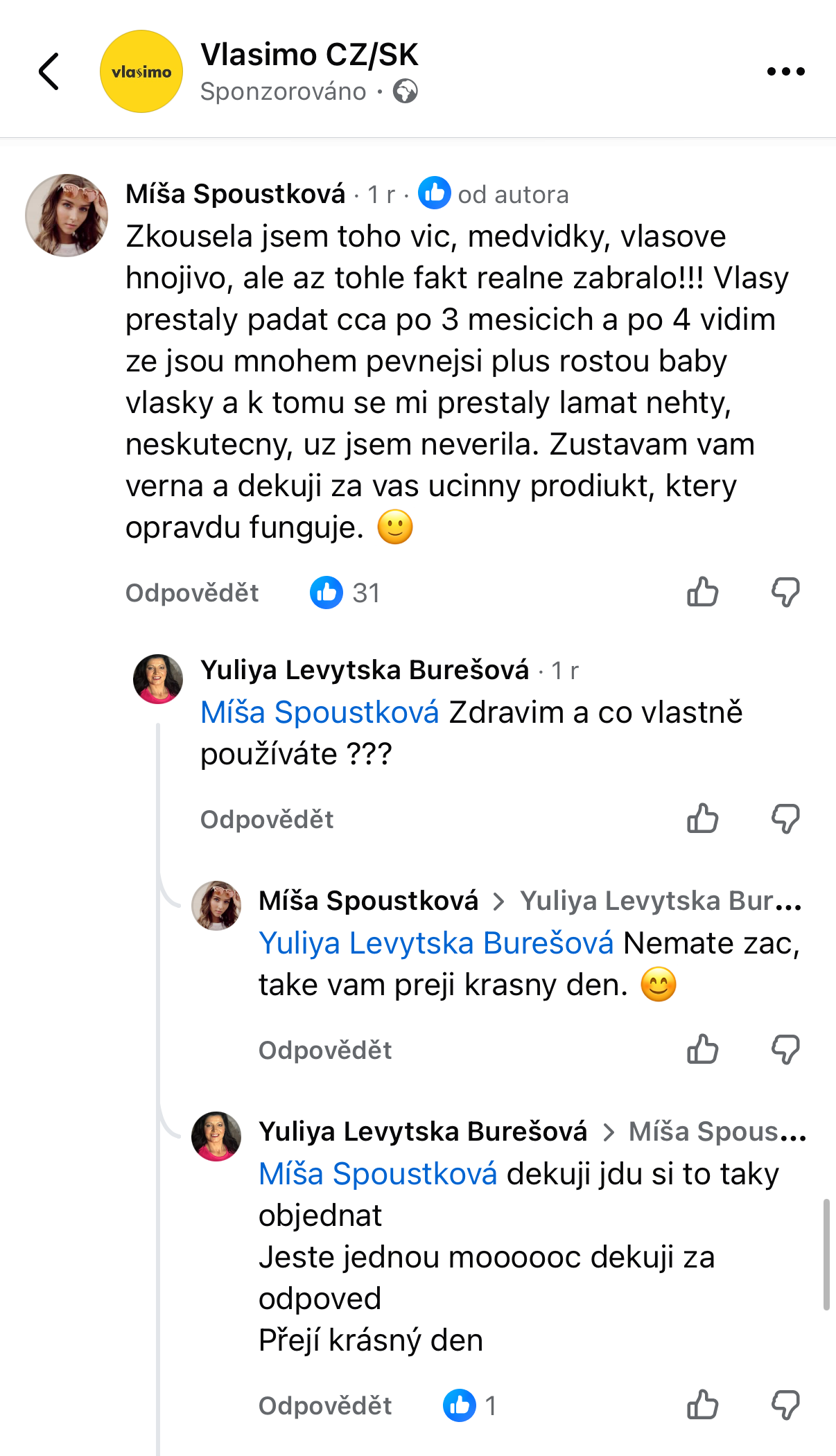This screenshot has width=836, height=1456.
Task: Open the 31 reactions on main comment
Action: pos(345,593)
